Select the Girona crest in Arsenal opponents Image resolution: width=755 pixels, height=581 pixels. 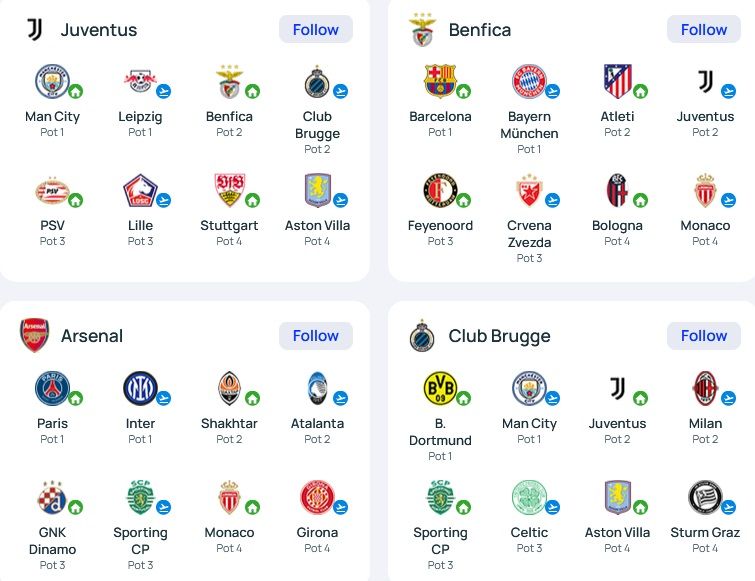coord(317,497)
